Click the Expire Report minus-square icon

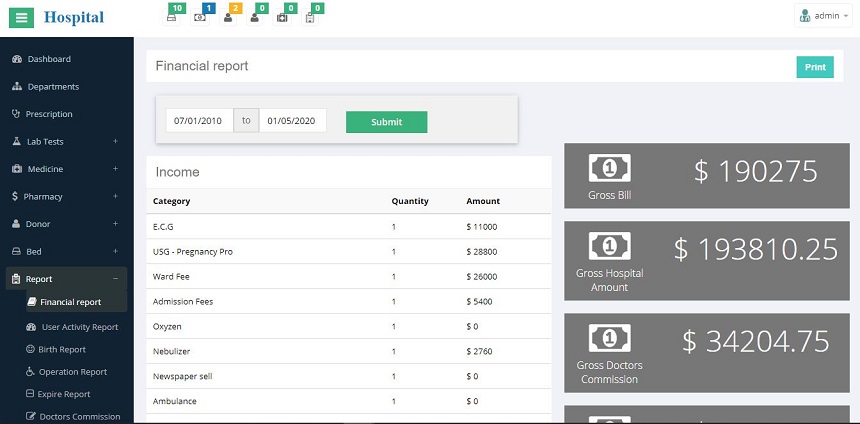(x=30, y=394)
